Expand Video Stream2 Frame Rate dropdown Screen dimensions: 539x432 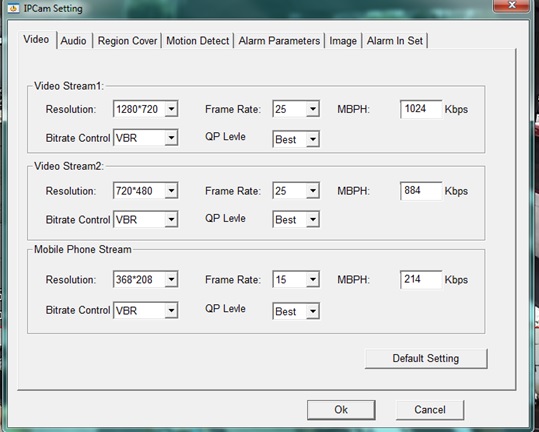(296, 191)
